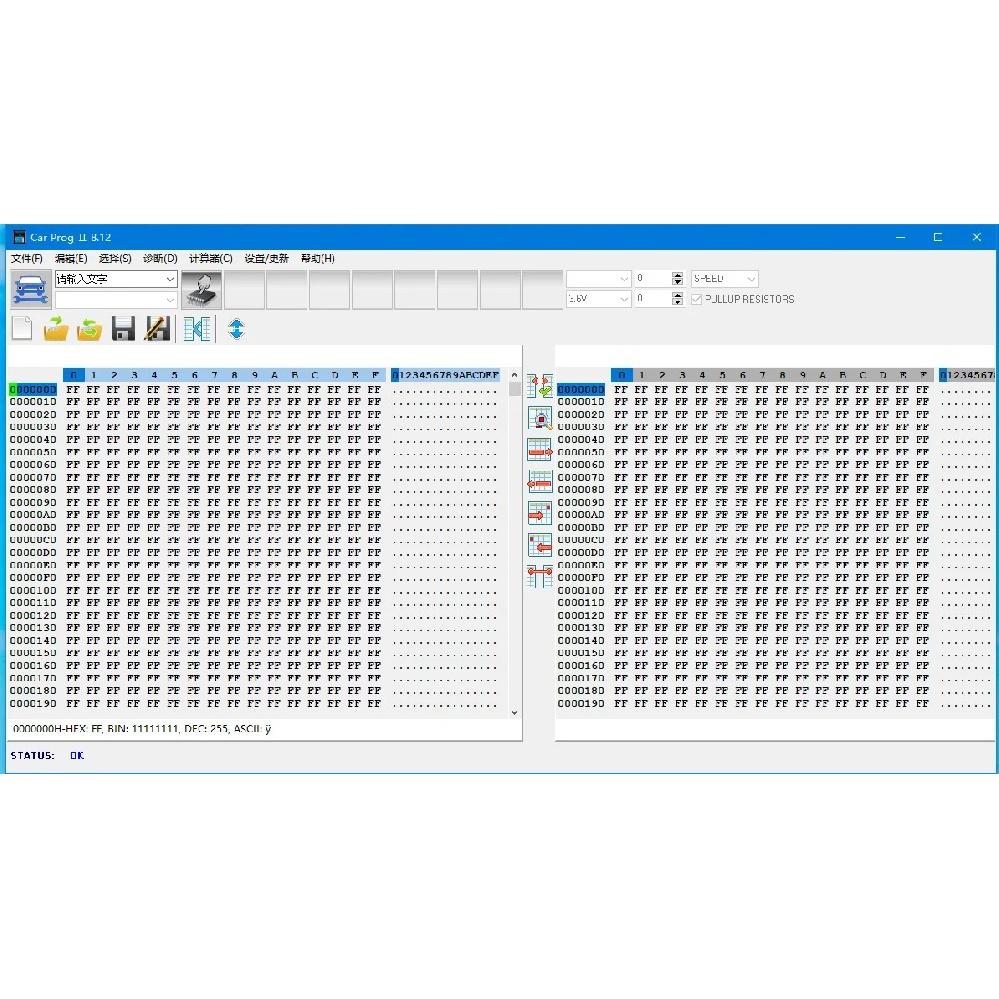Viewport: 999px width, 999px height.
Task: Open the 请输入文字 combo box
Action: (116, 279)
